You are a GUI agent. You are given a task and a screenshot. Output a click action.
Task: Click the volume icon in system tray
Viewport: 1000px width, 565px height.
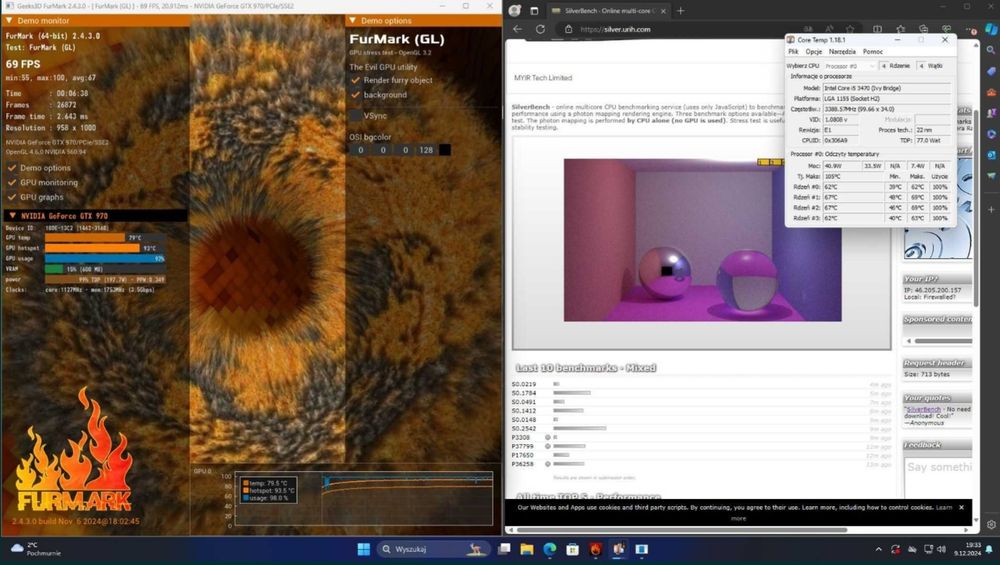pyautogui.click(x=941, y=549)
